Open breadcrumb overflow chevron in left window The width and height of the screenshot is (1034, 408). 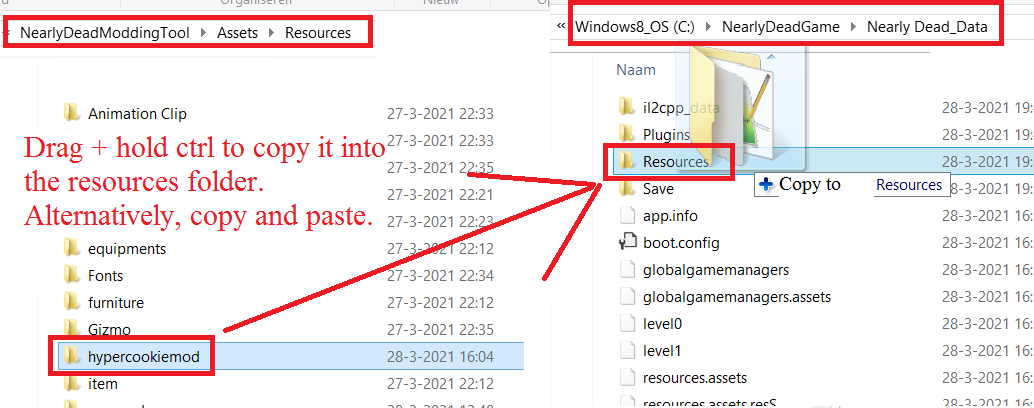[5, 32]
